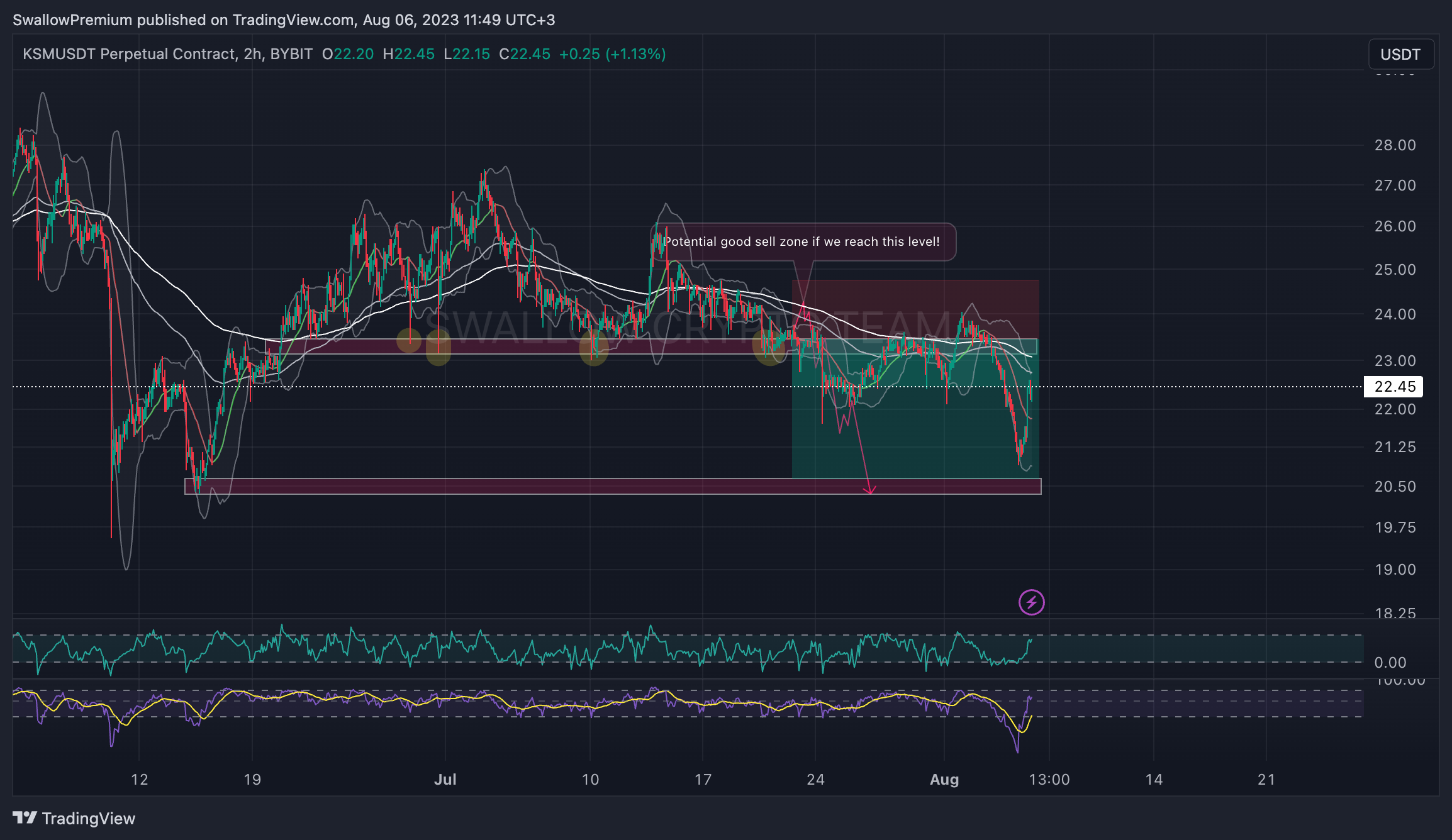Click the TradingView logo at the bottom
This screenshot has height=840, width=1452.
(74, 818)
